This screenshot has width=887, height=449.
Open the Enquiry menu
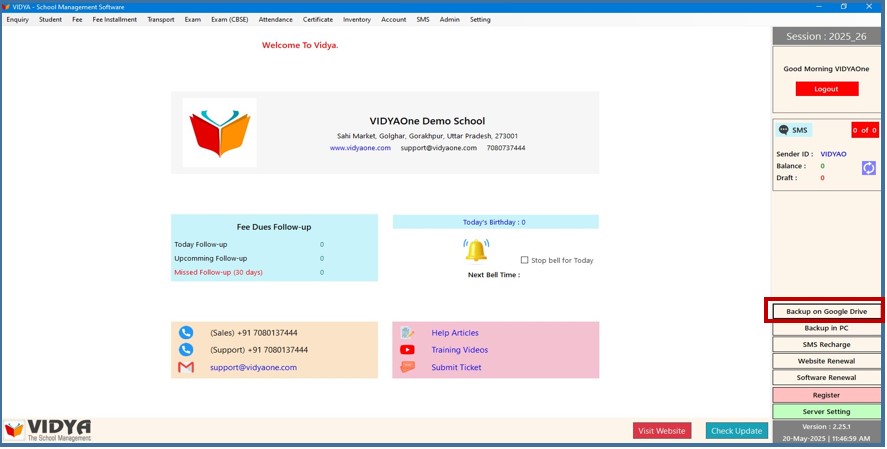[x=18, y=19]
